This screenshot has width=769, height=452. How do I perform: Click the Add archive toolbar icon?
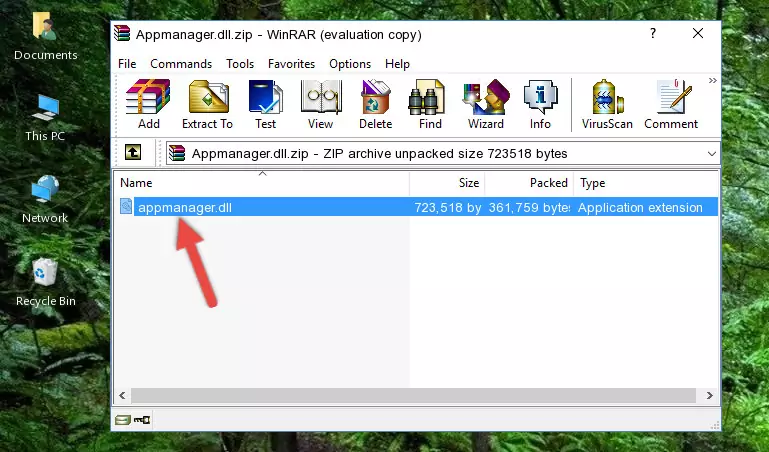pyautogui.click(x=148, y=104)
